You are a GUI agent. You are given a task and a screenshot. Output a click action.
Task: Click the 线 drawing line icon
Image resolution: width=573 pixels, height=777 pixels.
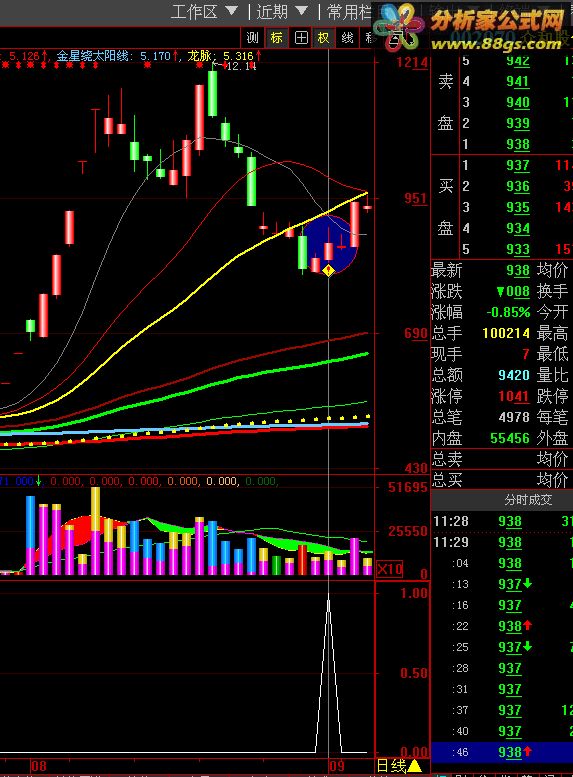pos(347,37)
